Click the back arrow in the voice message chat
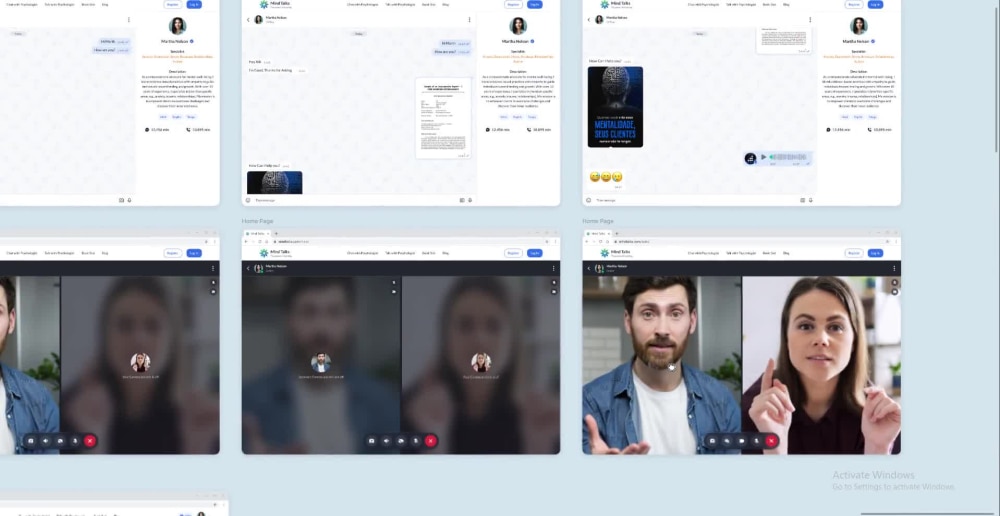Image resolution: width=1000 pixels, height=516 pixels. (589, 20)
